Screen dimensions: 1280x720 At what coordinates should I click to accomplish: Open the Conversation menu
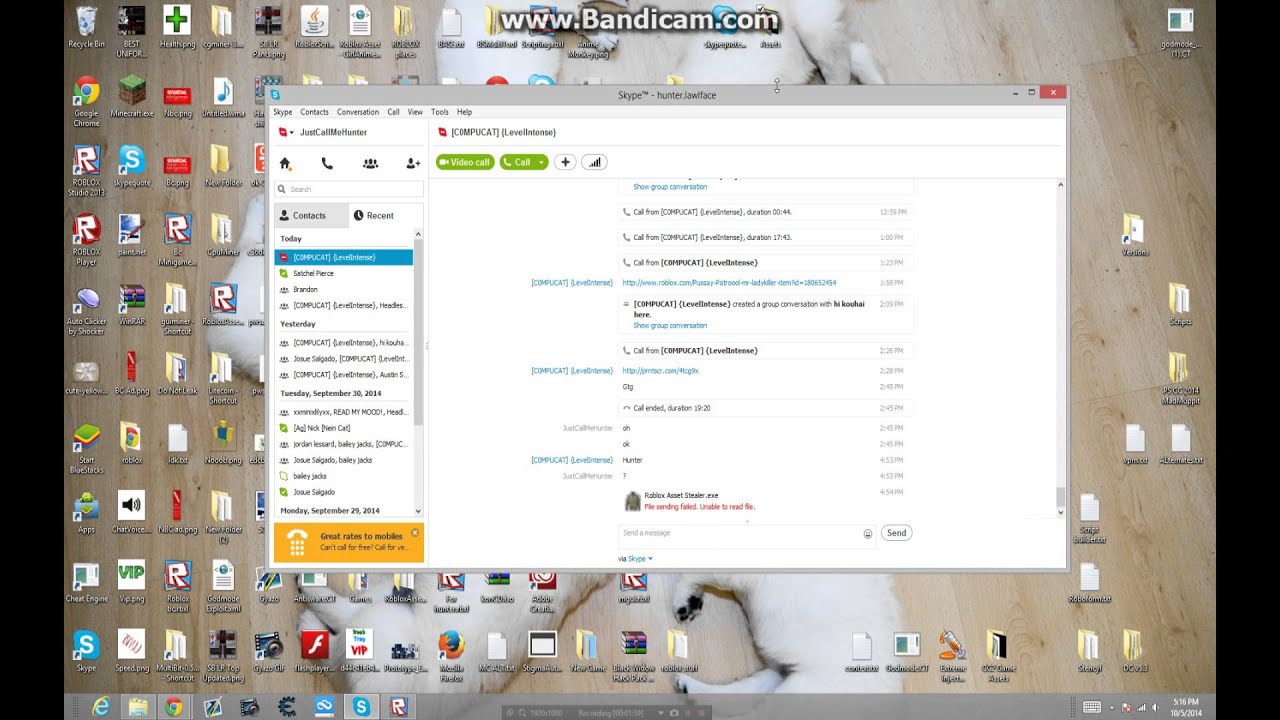point(358,112)
